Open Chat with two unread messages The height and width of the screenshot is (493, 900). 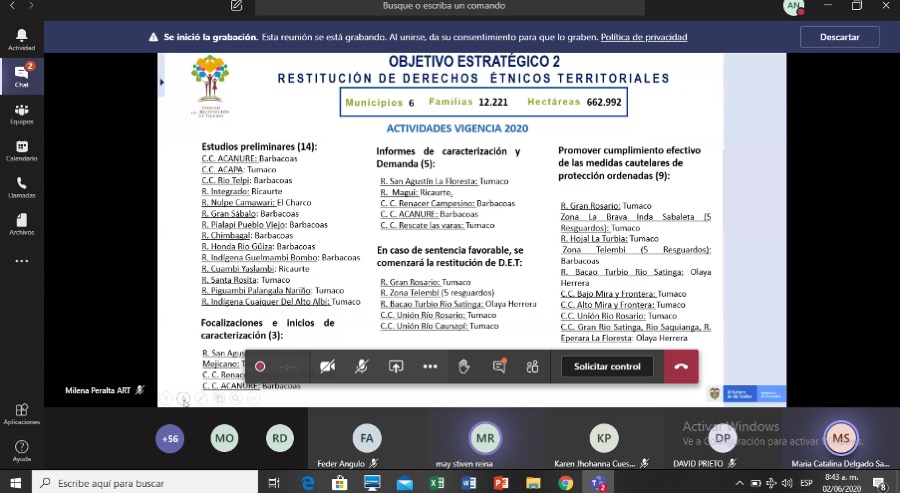click(x=21, y=76)
